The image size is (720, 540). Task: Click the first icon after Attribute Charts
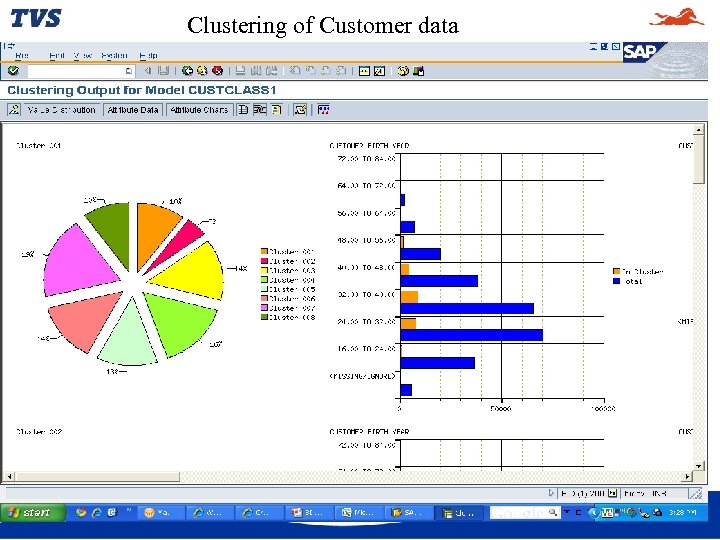click(x=243, y=110)
